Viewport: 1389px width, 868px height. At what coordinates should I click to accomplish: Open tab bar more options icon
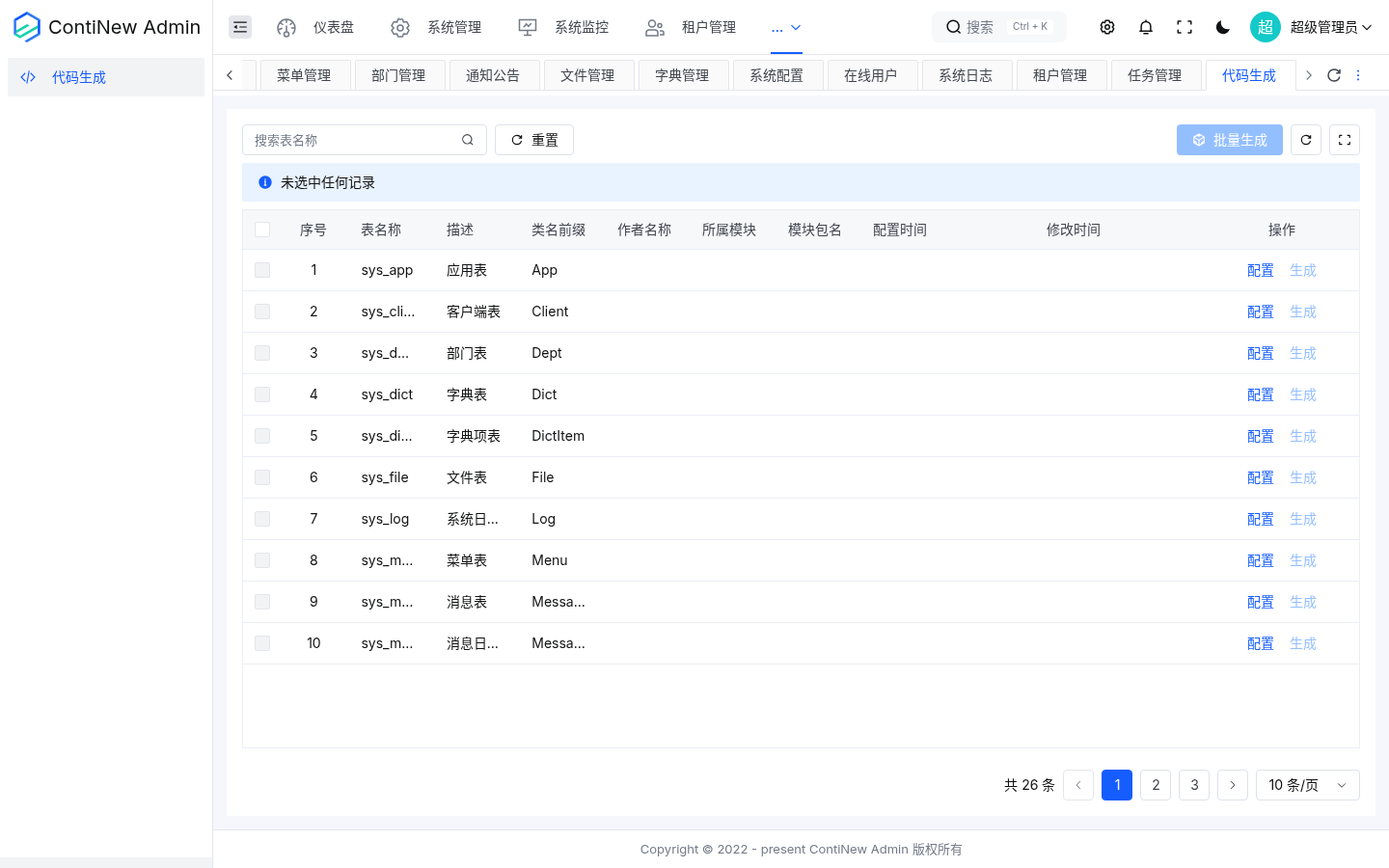coord(1358,75)
